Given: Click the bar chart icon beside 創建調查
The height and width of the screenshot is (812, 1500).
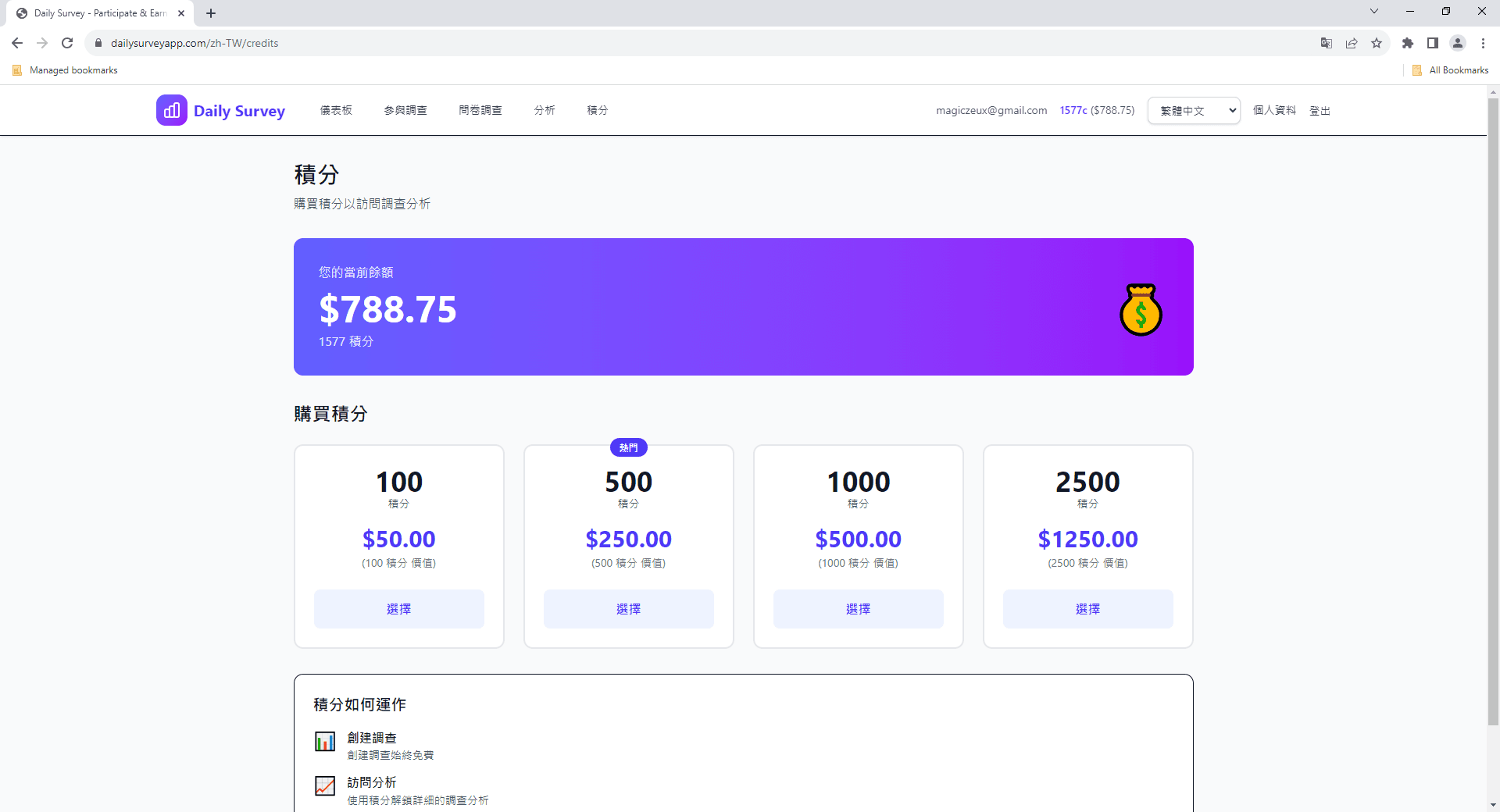Looking at the screenshot, I should coord(325,741).
